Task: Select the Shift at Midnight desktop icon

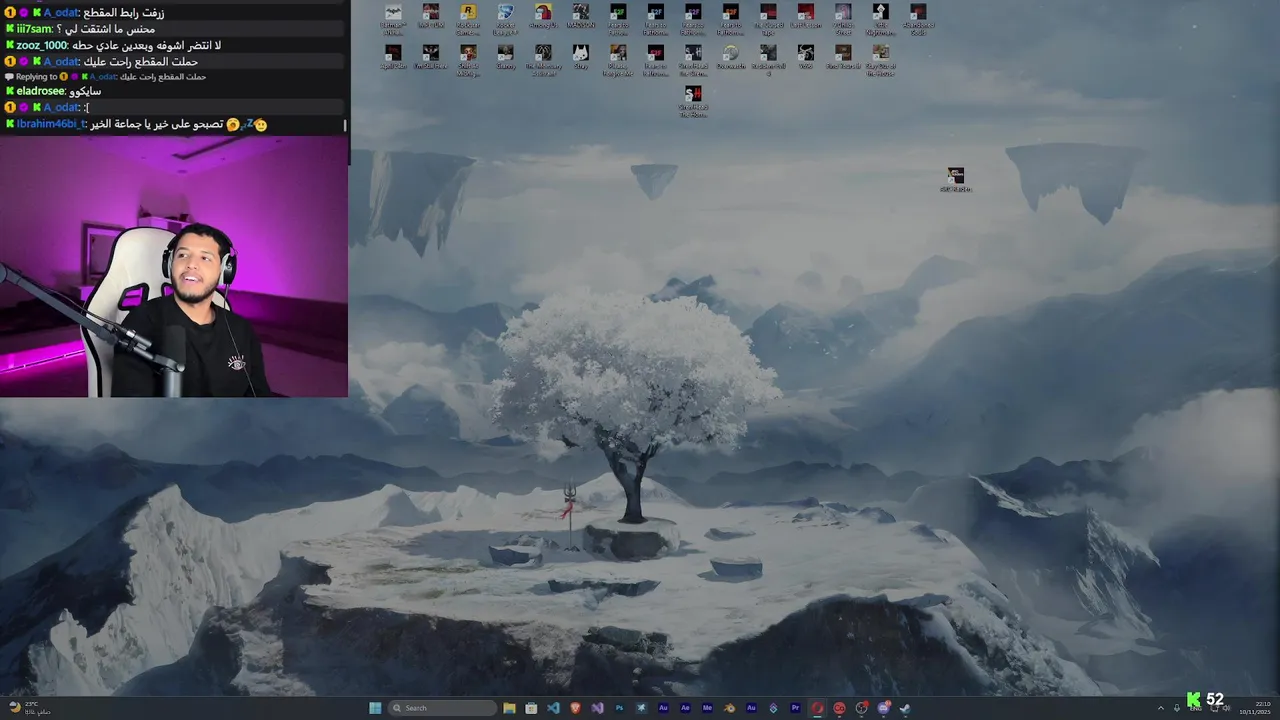Action: (x=468, y=59)
